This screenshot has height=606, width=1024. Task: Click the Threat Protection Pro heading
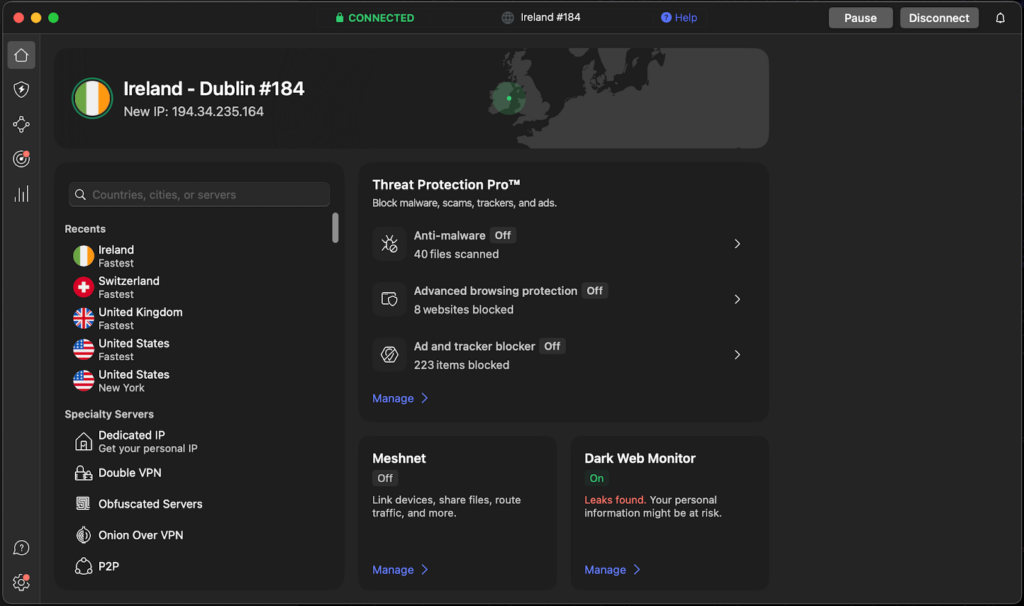point(446,185)
